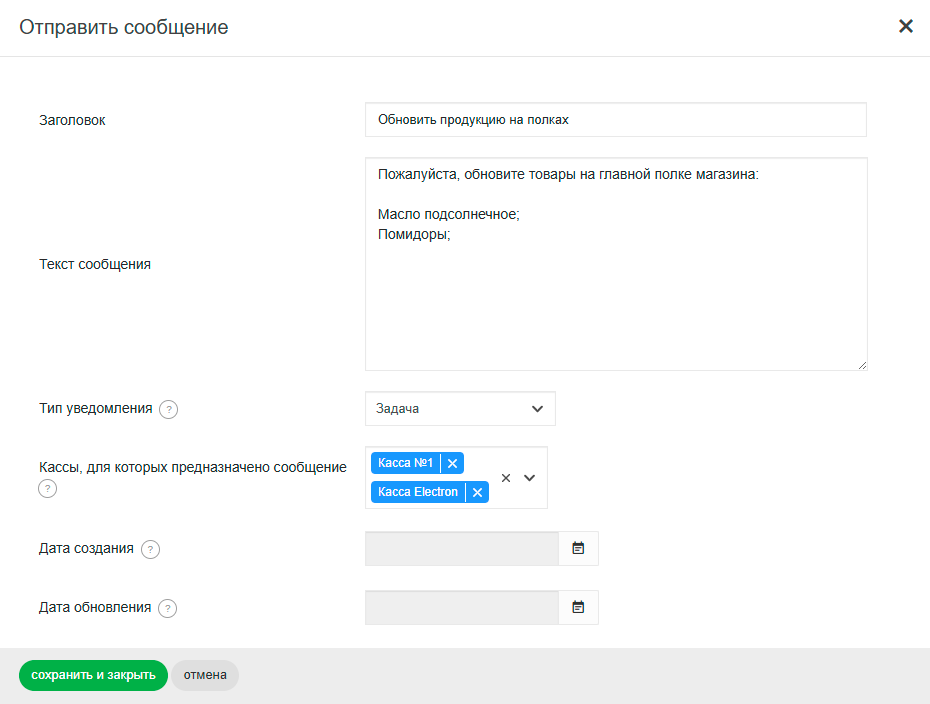
Task: Open help icon next to Дата обновления
Action: point(168,609)
